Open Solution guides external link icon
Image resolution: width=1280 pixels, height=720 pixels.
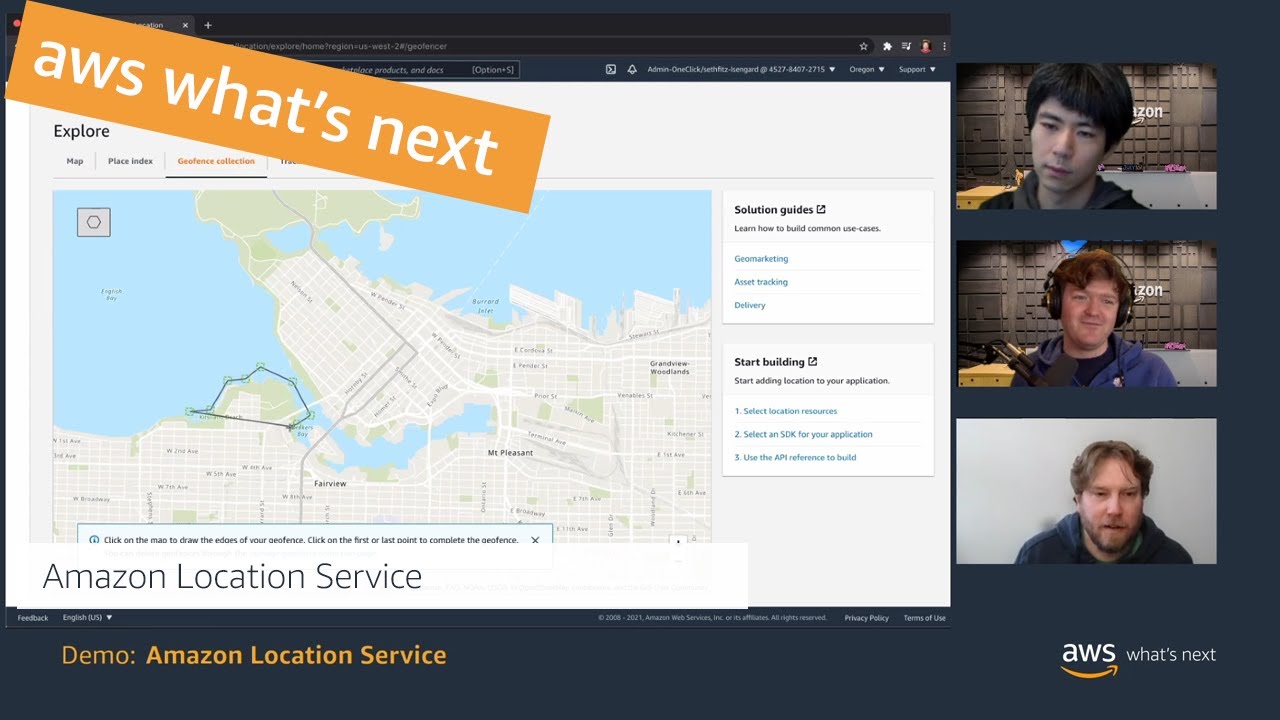821,209
